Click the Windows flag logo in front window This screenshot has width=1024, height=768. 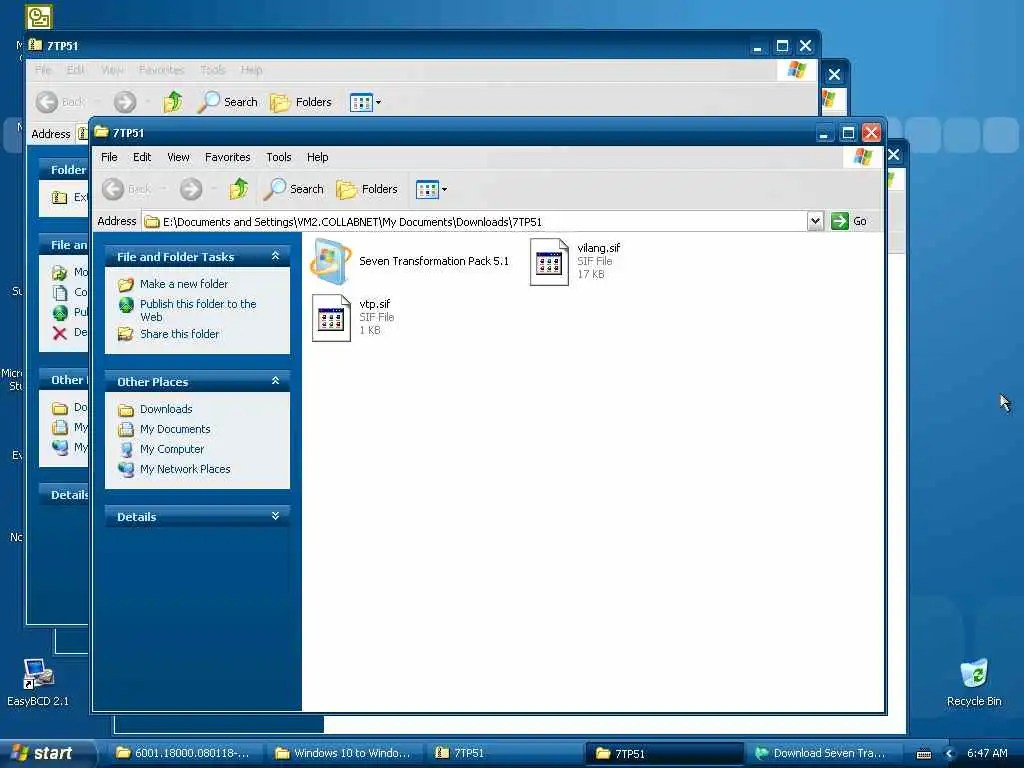tap(862, 157)
